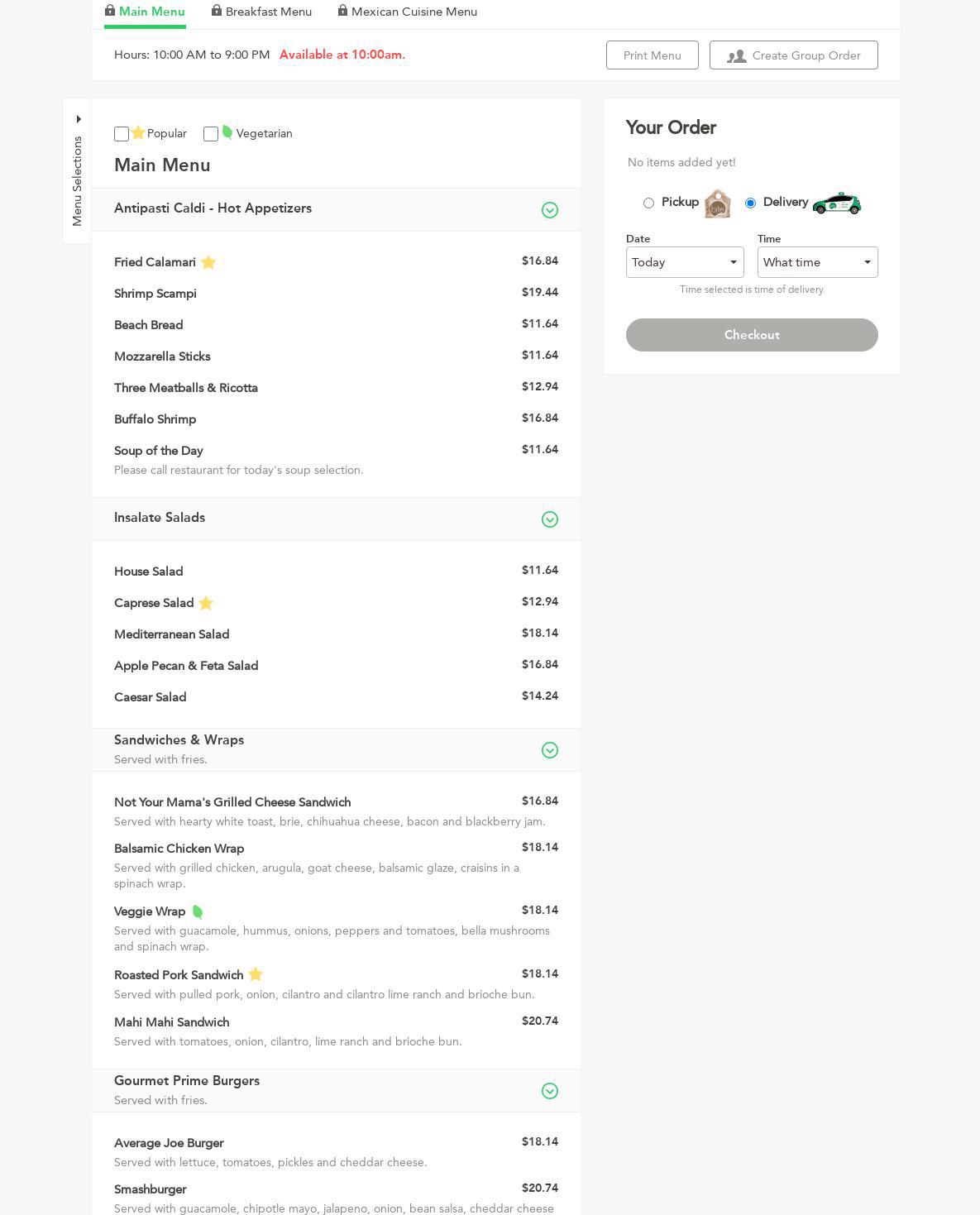Enable the Vegetarian filter checkbox
This screenshot has height=1215, width=980.
click(x=211, y=134)
